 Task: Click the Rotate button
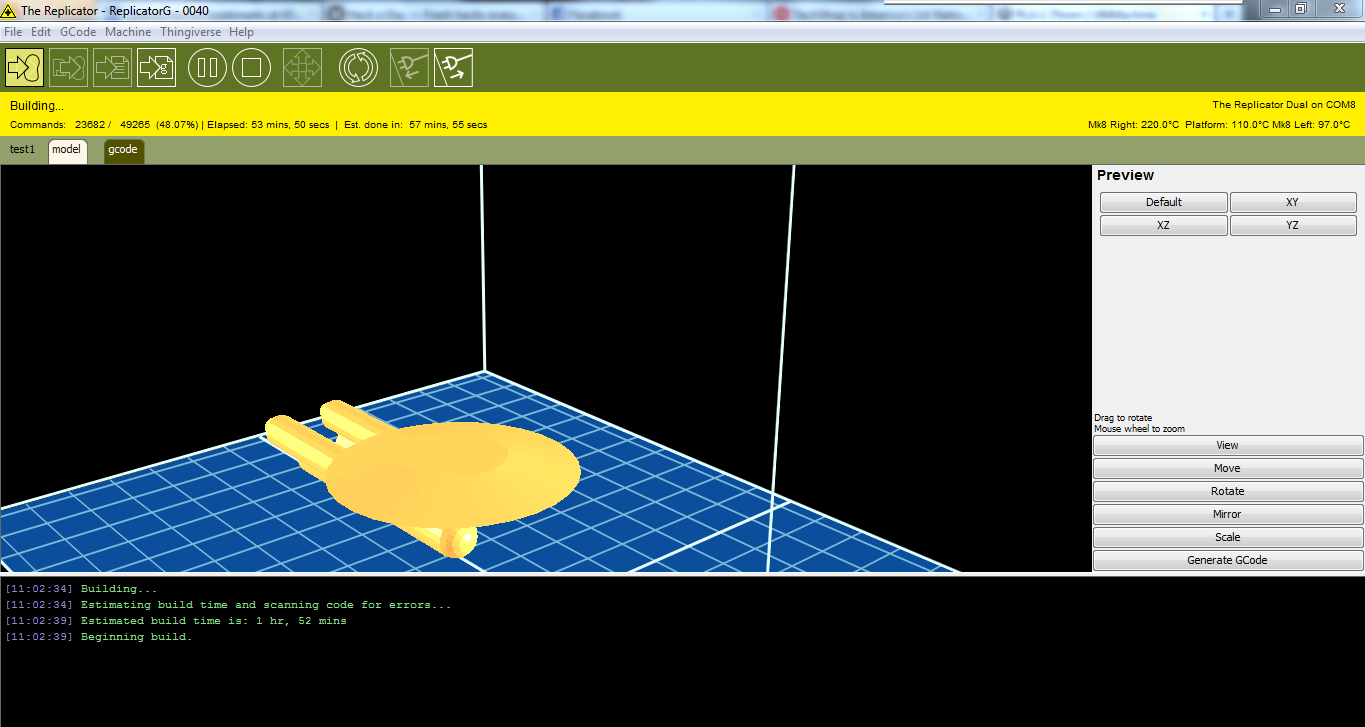click(1228, 492)
